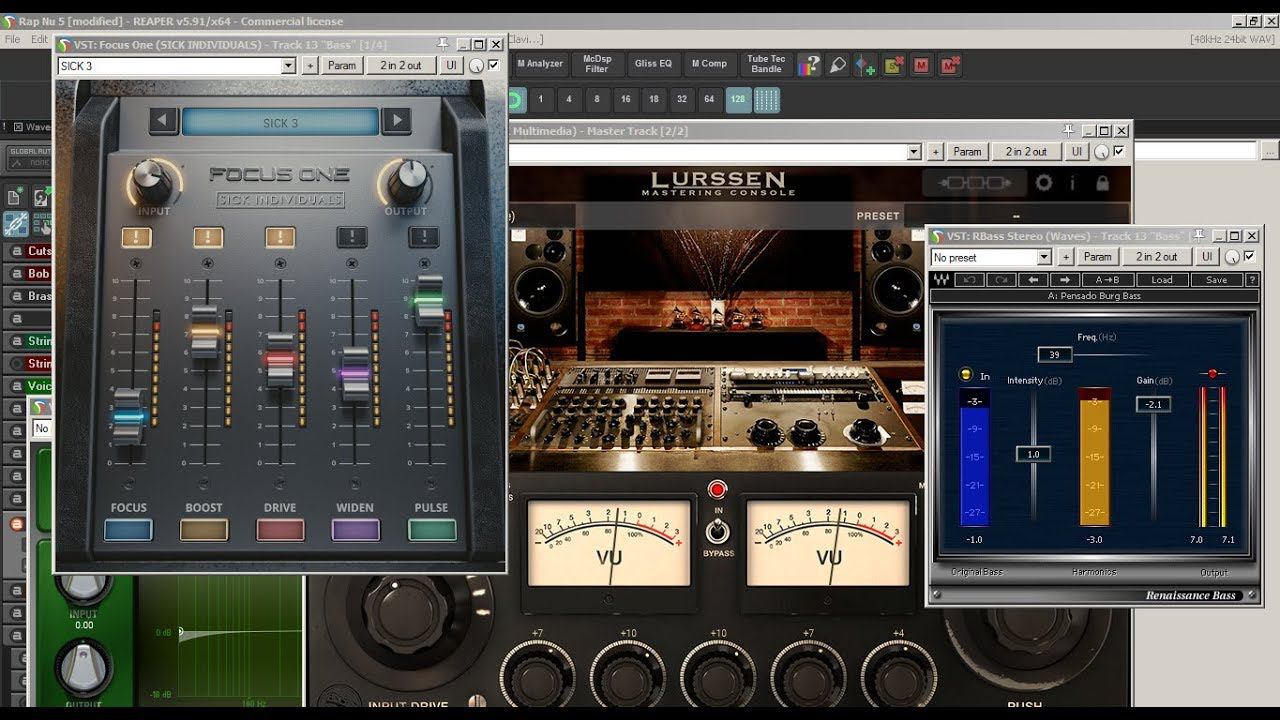Click the Waves logo in RBass
Screen dimensions: 1280x720
coord(940,280)
